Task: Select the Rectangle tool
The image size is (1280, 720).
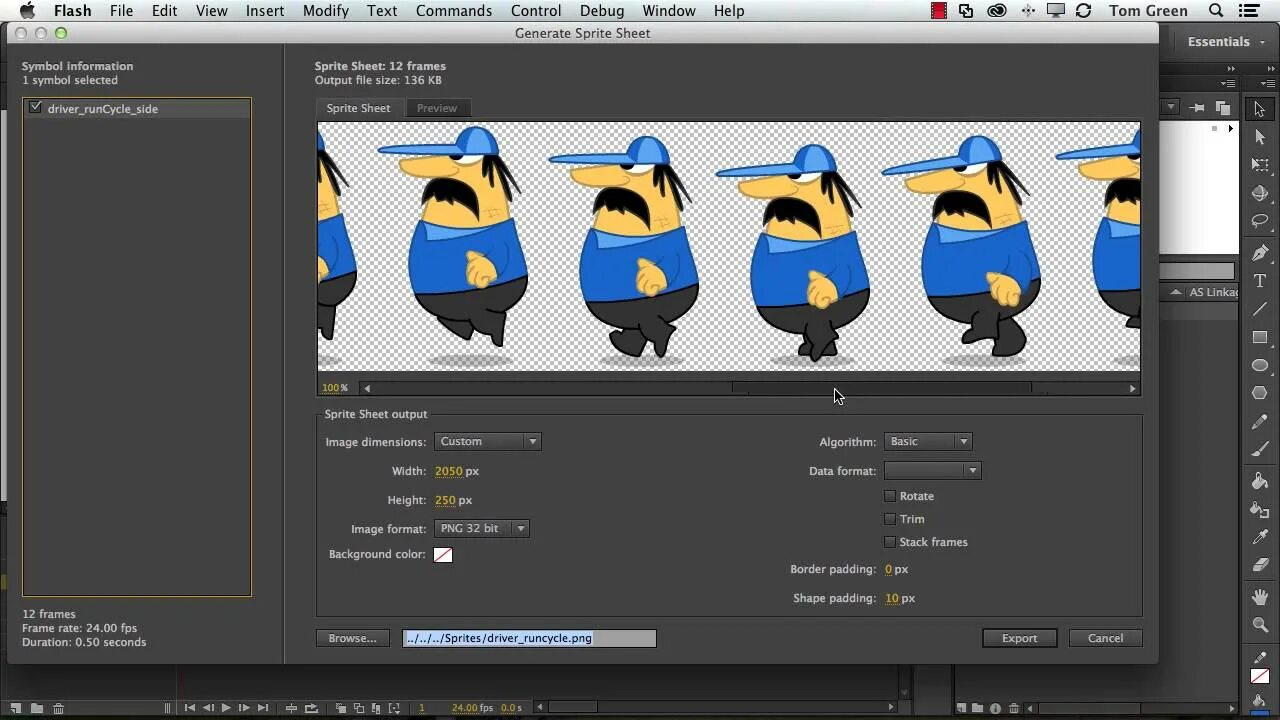Action: [1260, 337]
